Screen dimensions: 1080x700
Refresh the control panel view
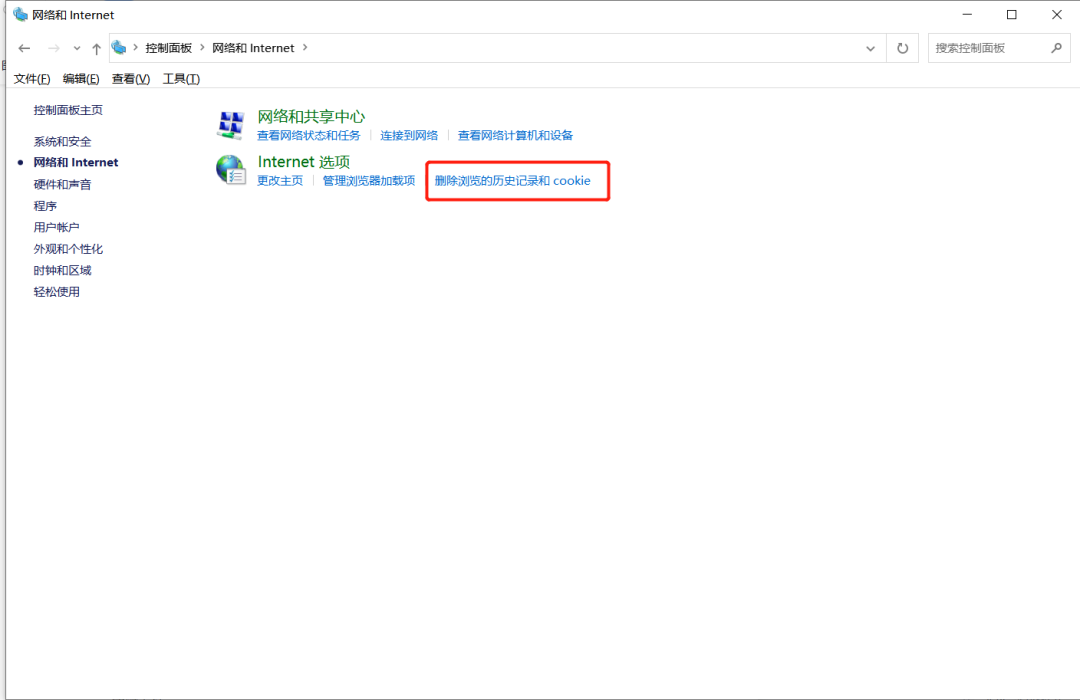[902, 48]
